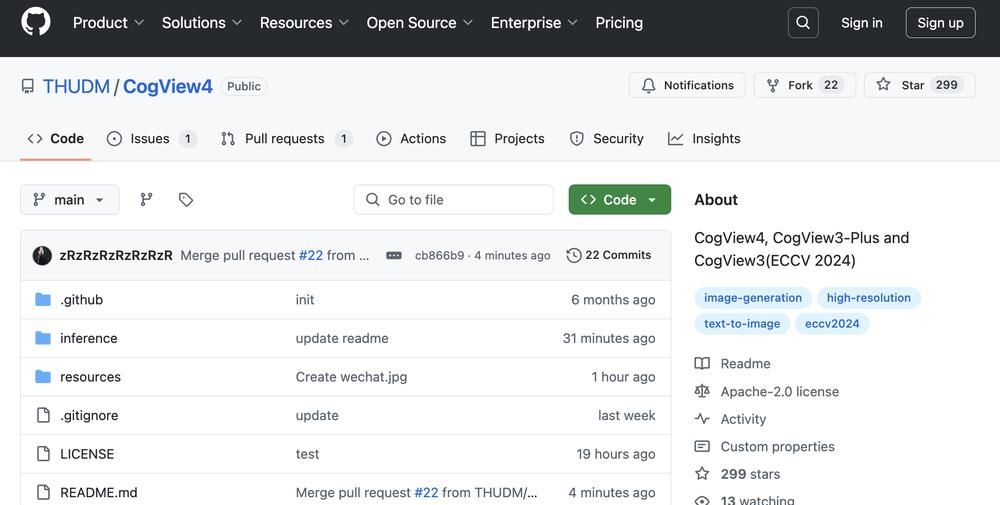
Task: Click the GitHub logo icon
Action: 36,22
